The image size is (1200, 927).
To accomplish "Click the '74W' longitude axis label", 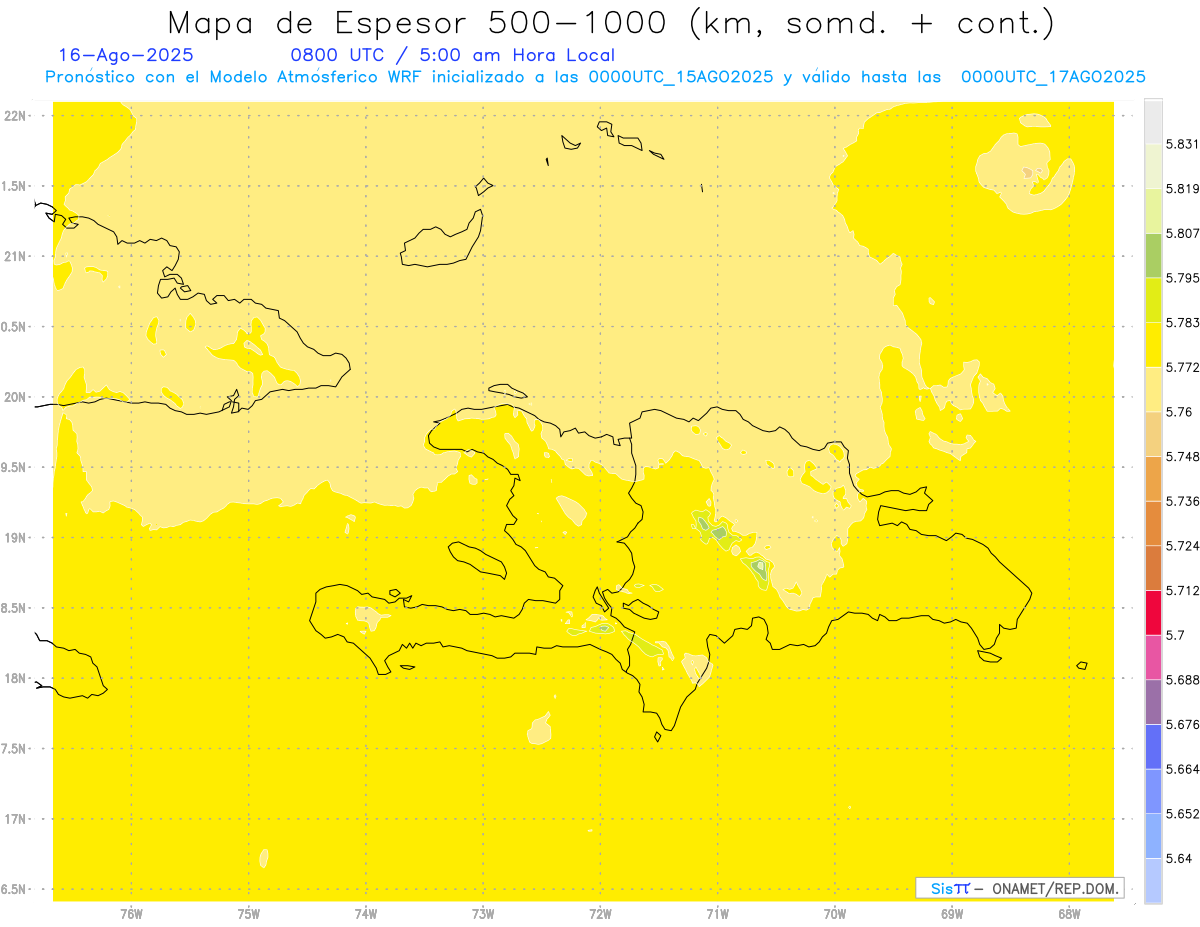I will click(x=366, y=914).
